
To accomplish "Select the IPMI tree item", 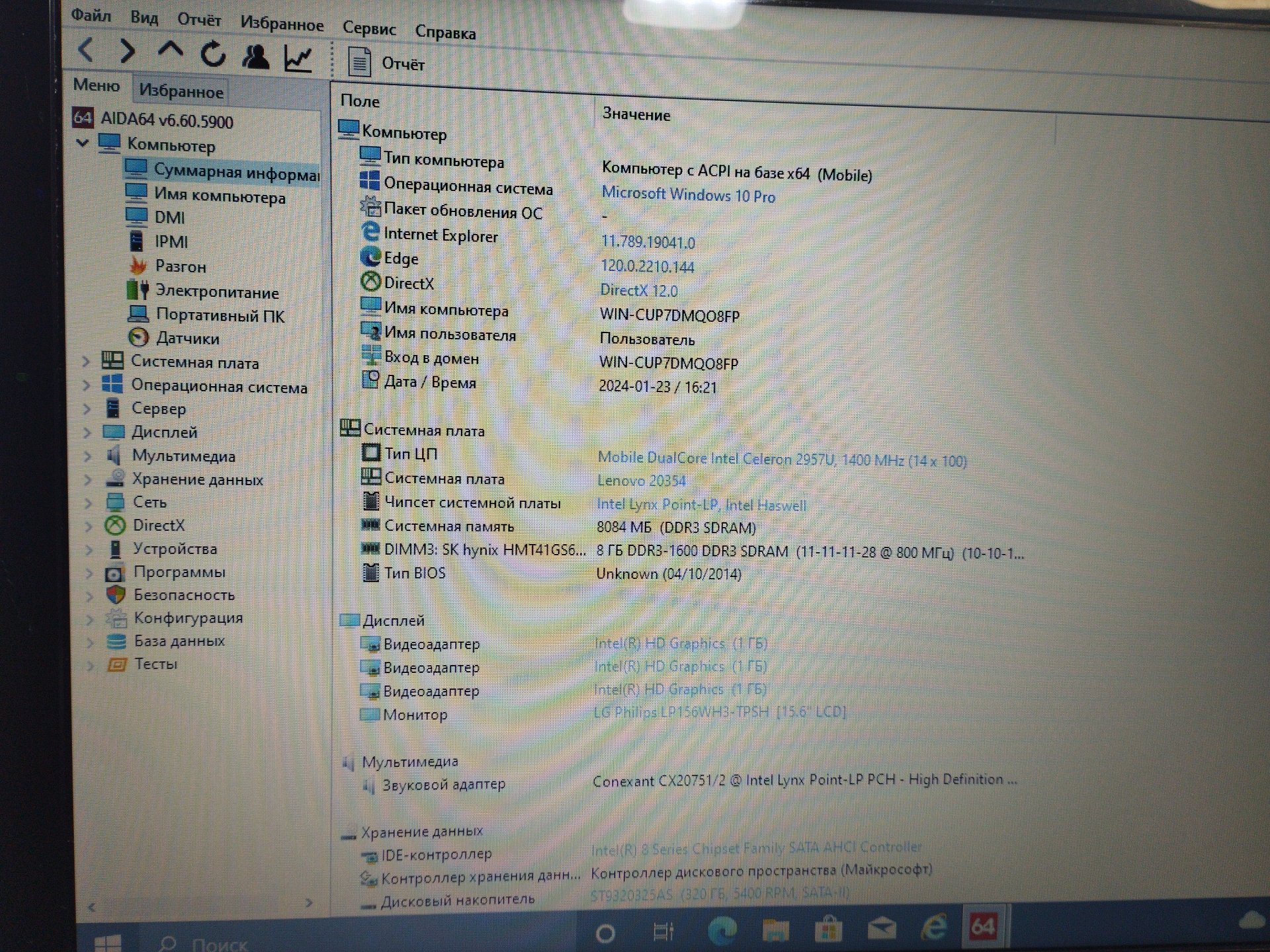I will (158, 241).
